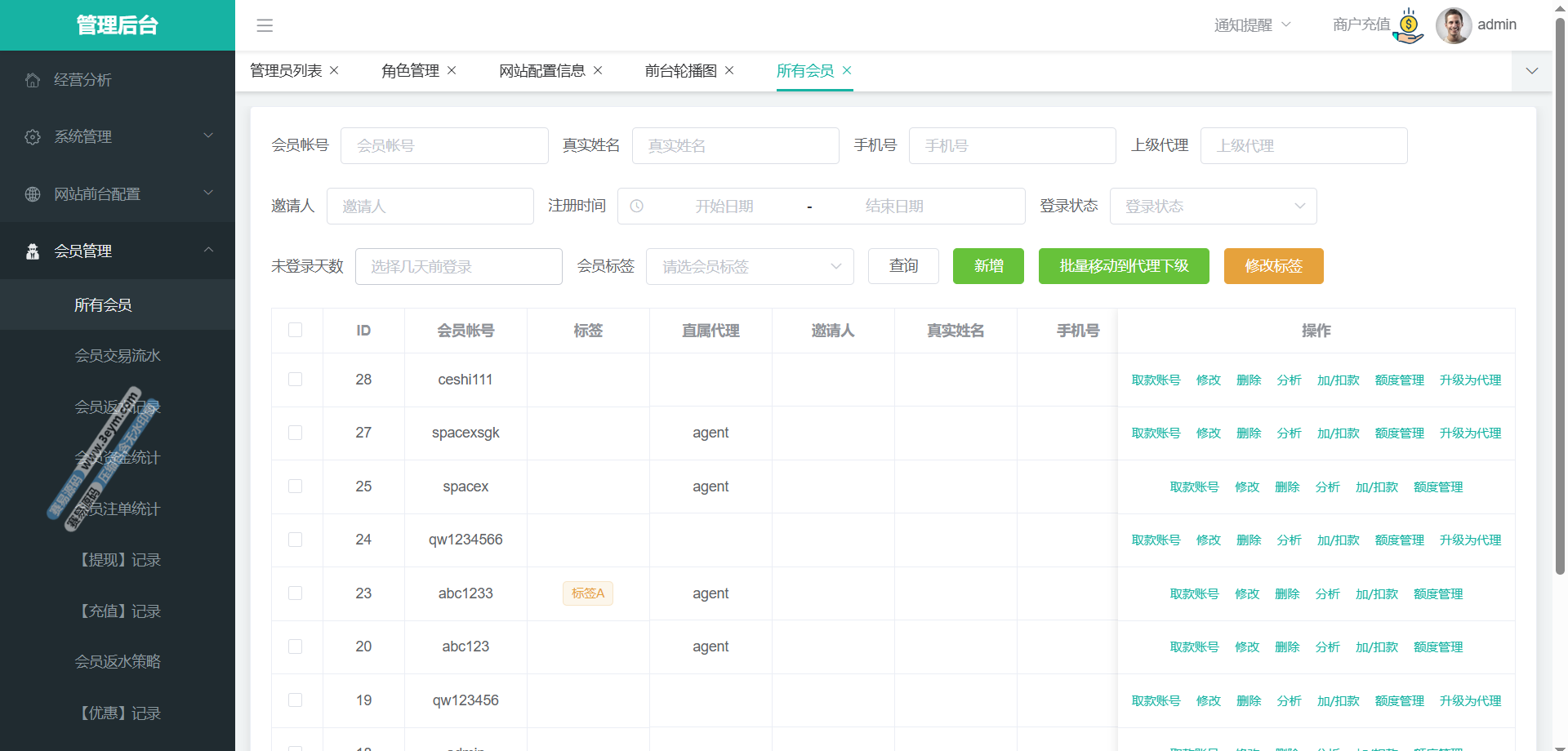The height and width of the screenshot is (751, 1568).
Task: Open the 会员标签 selection dropdown
Action: 749,267
